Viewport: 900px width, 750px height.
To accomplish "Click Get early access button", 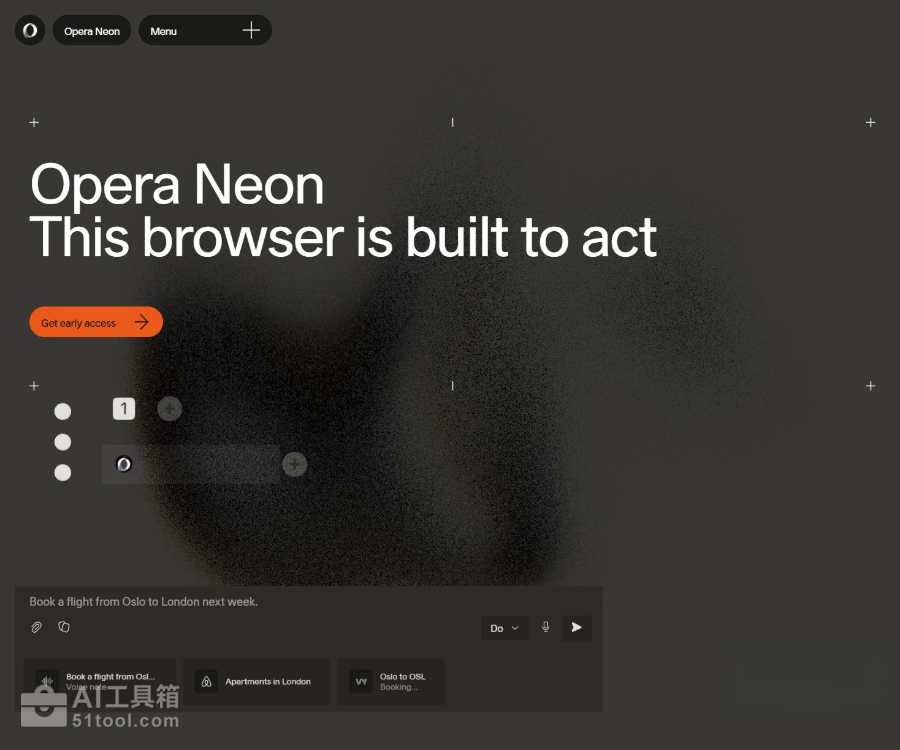I will 96,322.
